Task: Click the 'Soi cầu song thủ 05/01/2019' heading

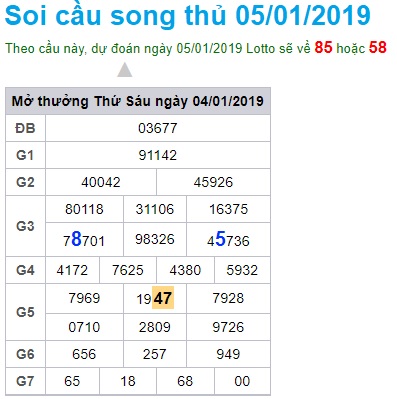Action: (188, 15)
